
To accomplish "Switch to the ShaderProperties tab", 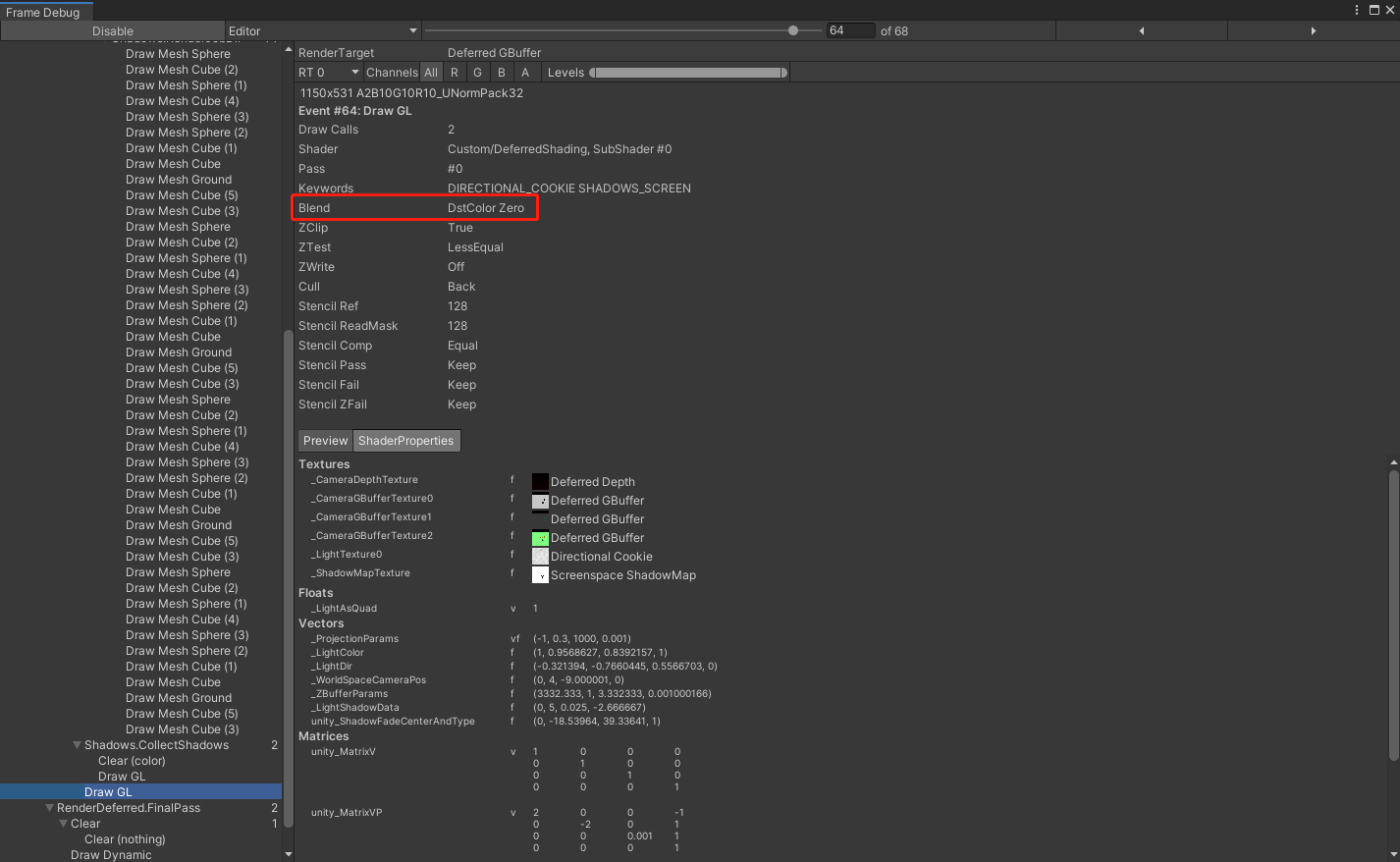I will click(x=406, y=441).
